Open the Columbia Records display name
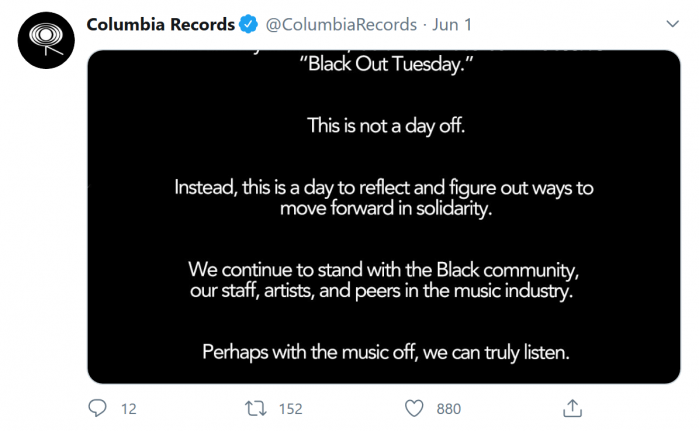This screenshot has height=431, width=700. 160,24
